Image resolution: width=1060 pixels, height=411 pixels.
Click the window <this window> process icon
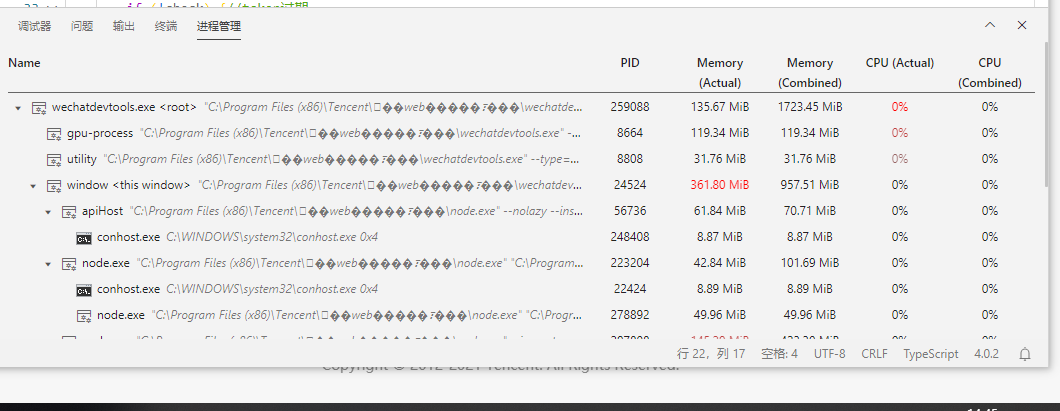[54, 185]
